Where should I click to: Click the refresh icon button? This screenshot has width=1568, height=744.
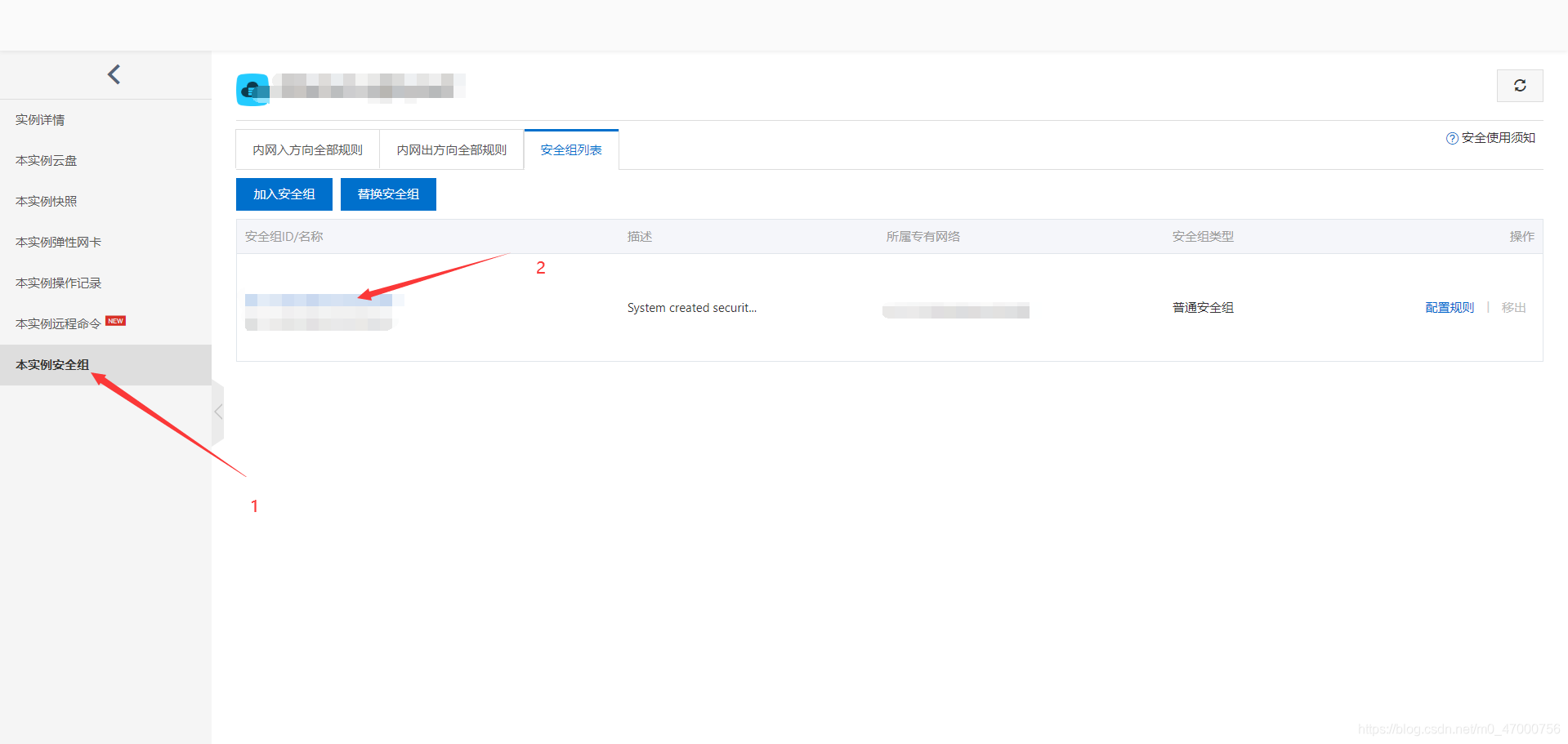[x=1520, y=86]
